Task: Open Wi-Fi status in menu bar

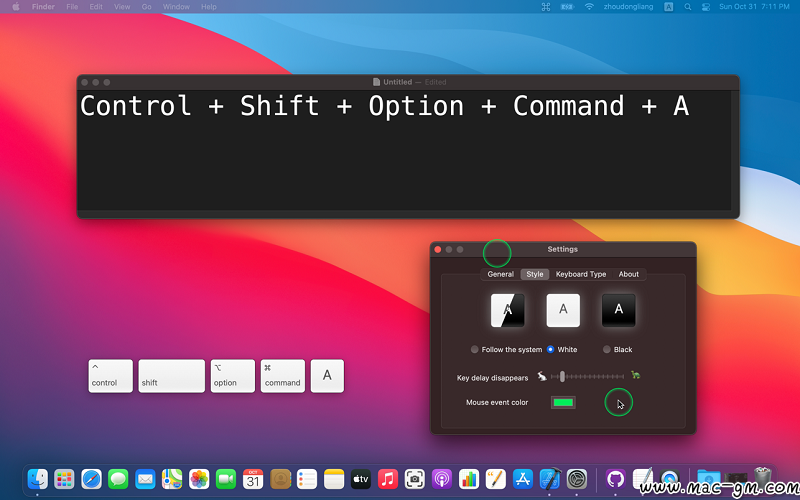Action: tap(589, 7)
